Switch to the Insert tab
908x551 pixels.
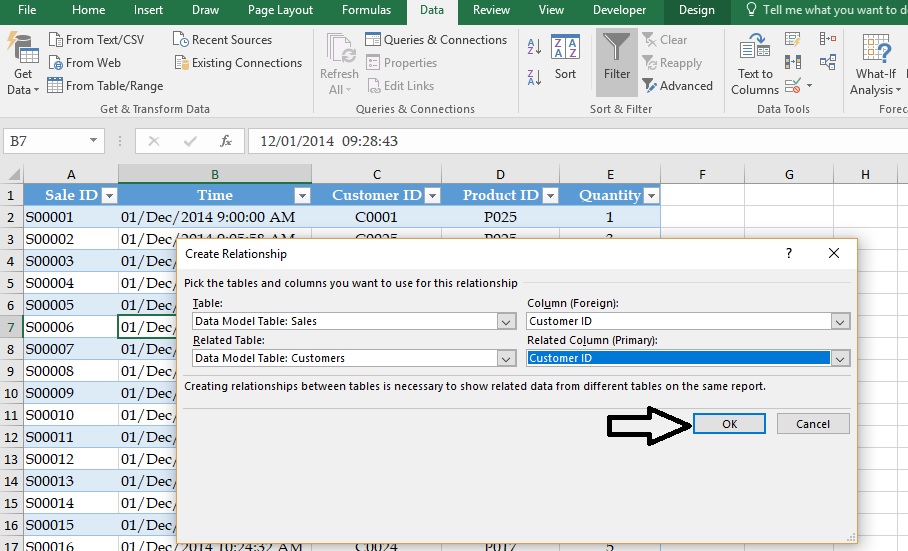148,10
